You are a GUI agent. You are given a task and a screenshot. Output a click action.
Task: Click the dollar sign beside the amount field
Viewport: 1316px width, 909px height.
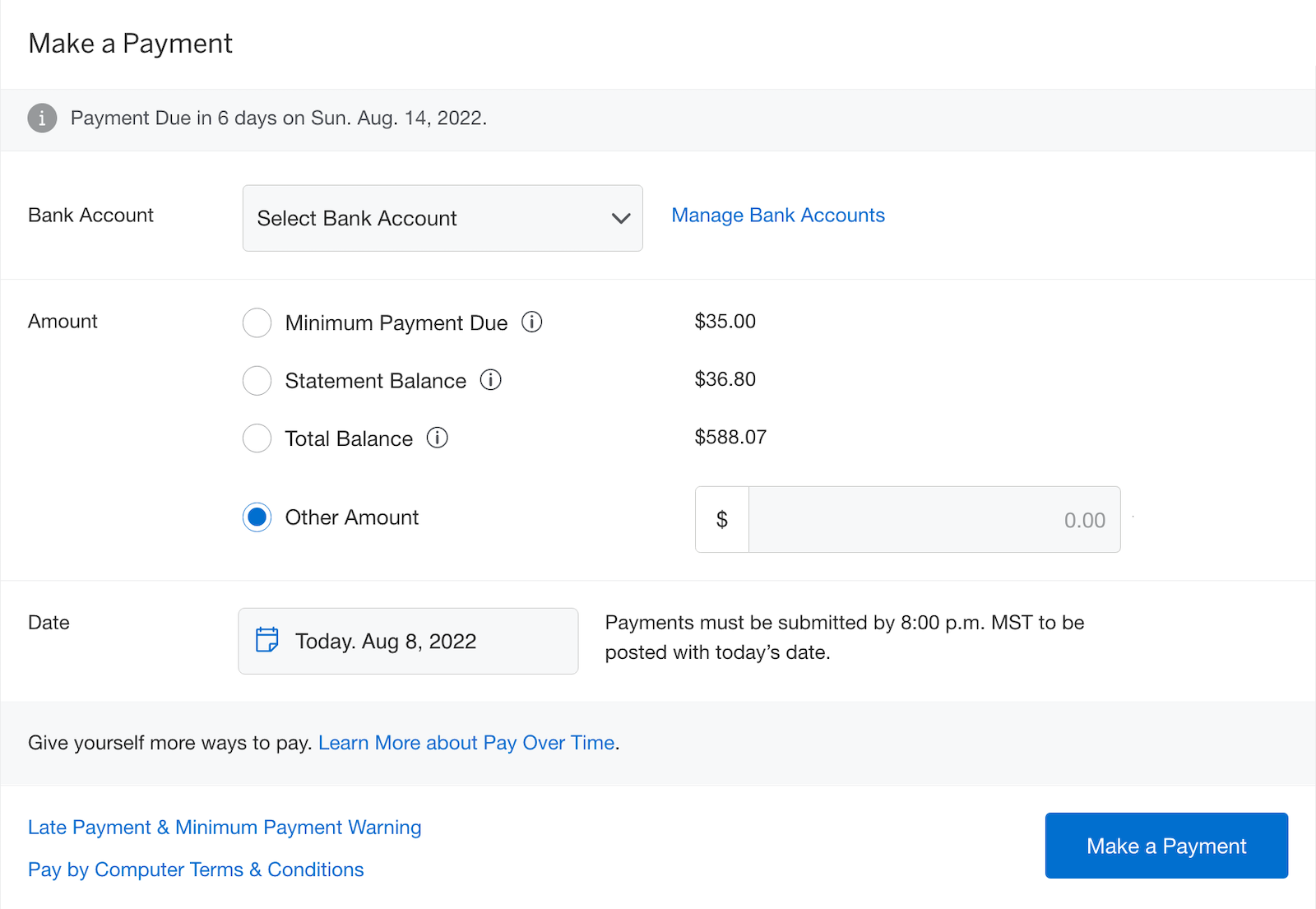click(721, 519)
